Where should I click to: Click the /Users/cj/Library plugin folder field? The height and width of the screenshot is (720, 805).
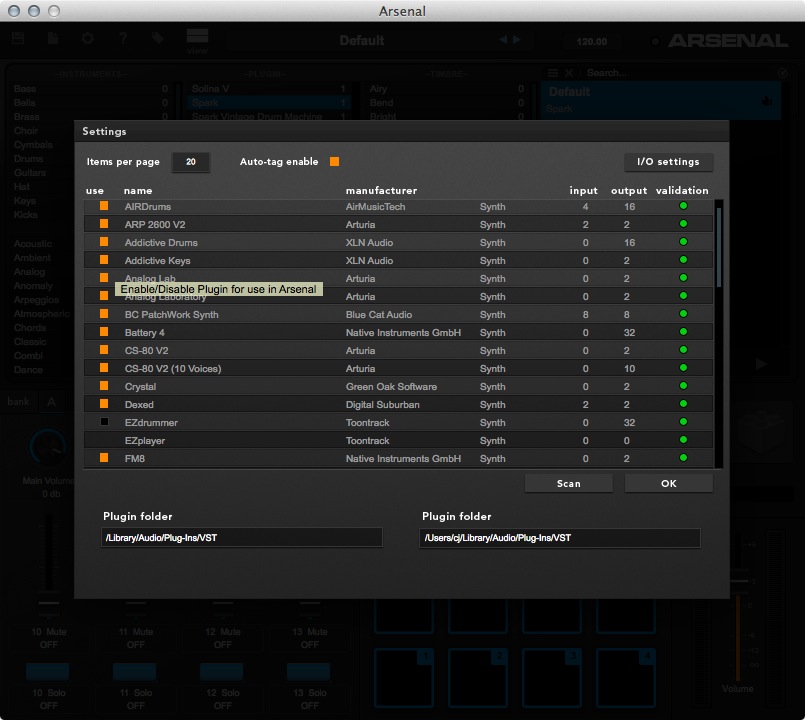click(559, 538)
